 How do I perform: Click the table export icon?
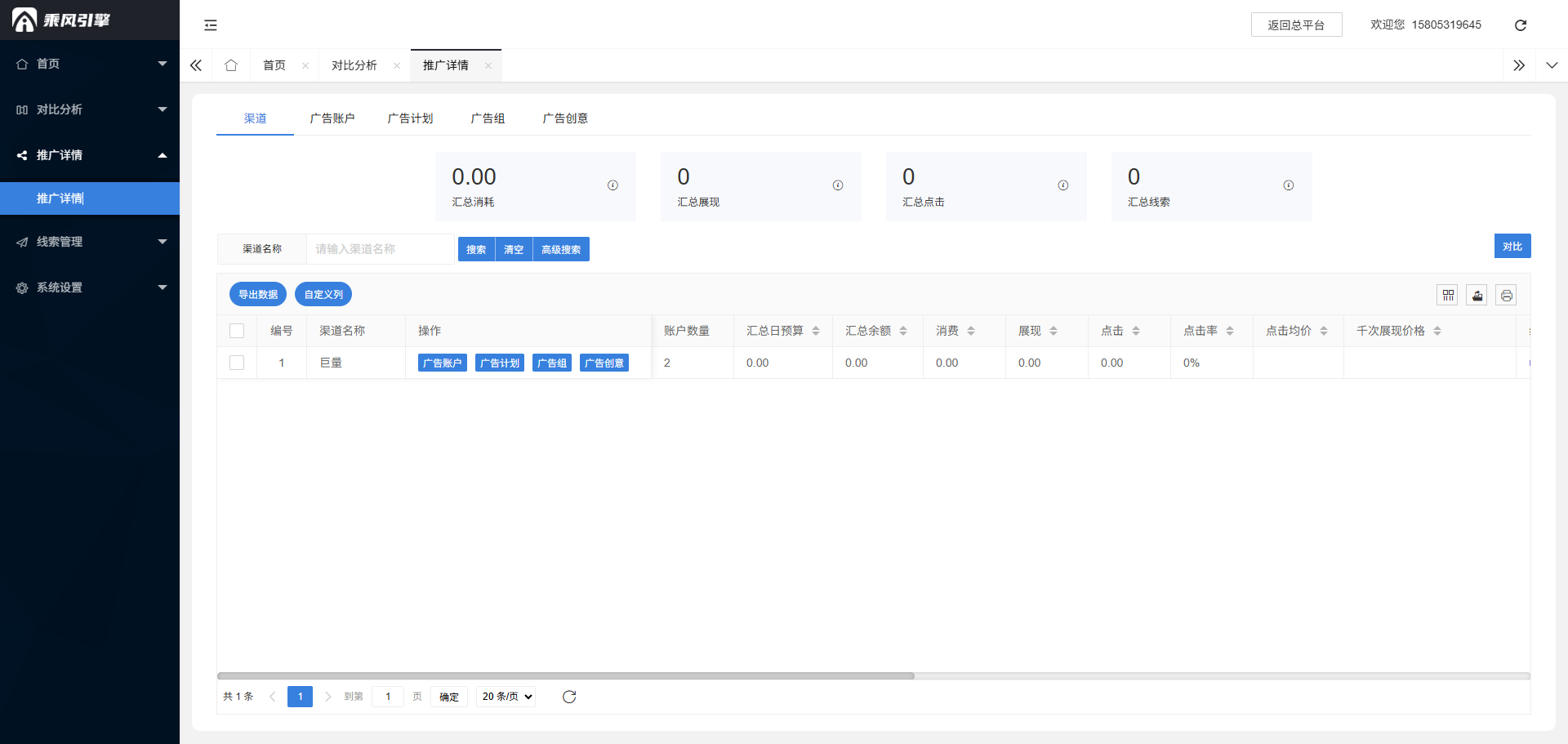click(x=1477, y=295)
